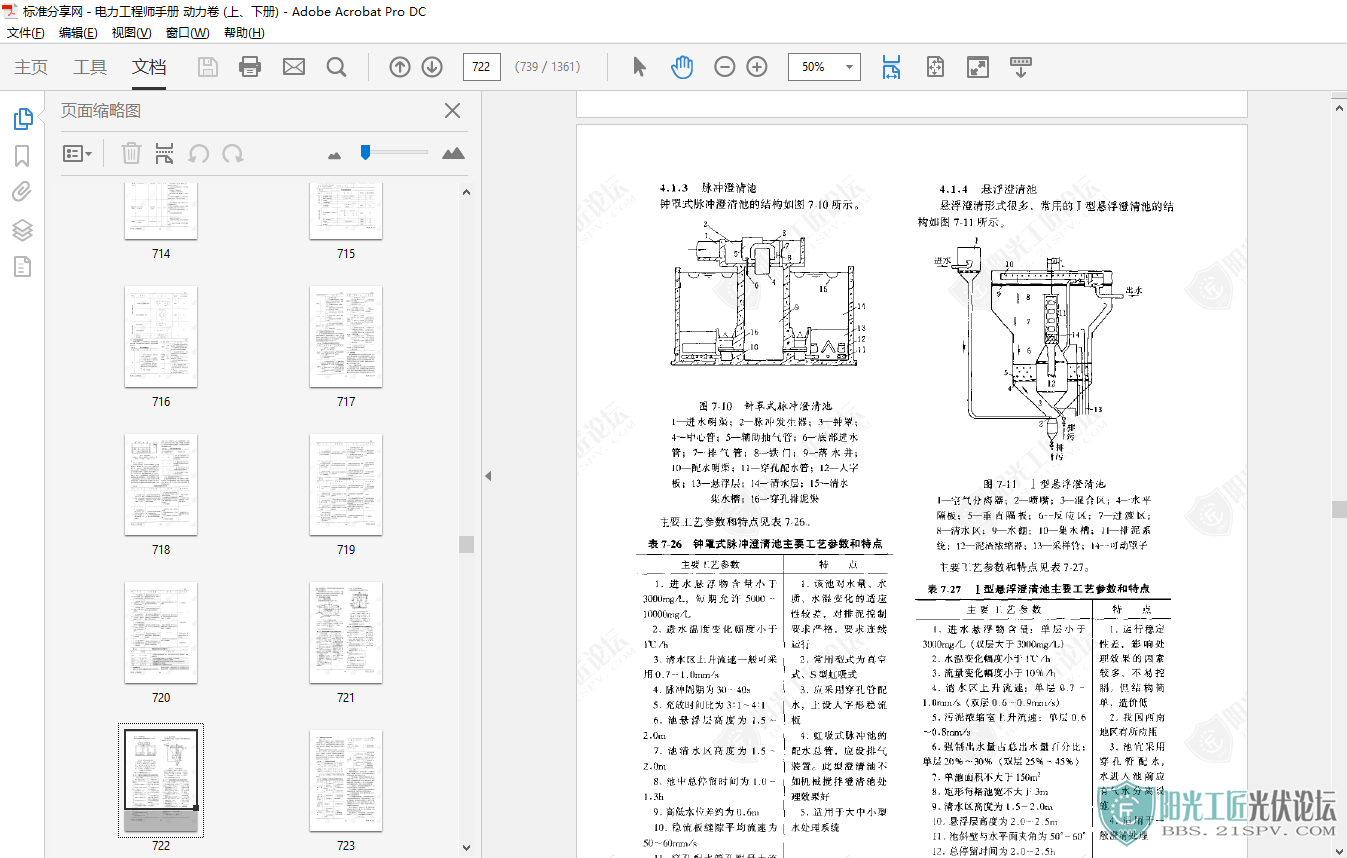Screen dimensions: 1347x858
Task: Open the 视图(V) menu
Action: point(131,33)
